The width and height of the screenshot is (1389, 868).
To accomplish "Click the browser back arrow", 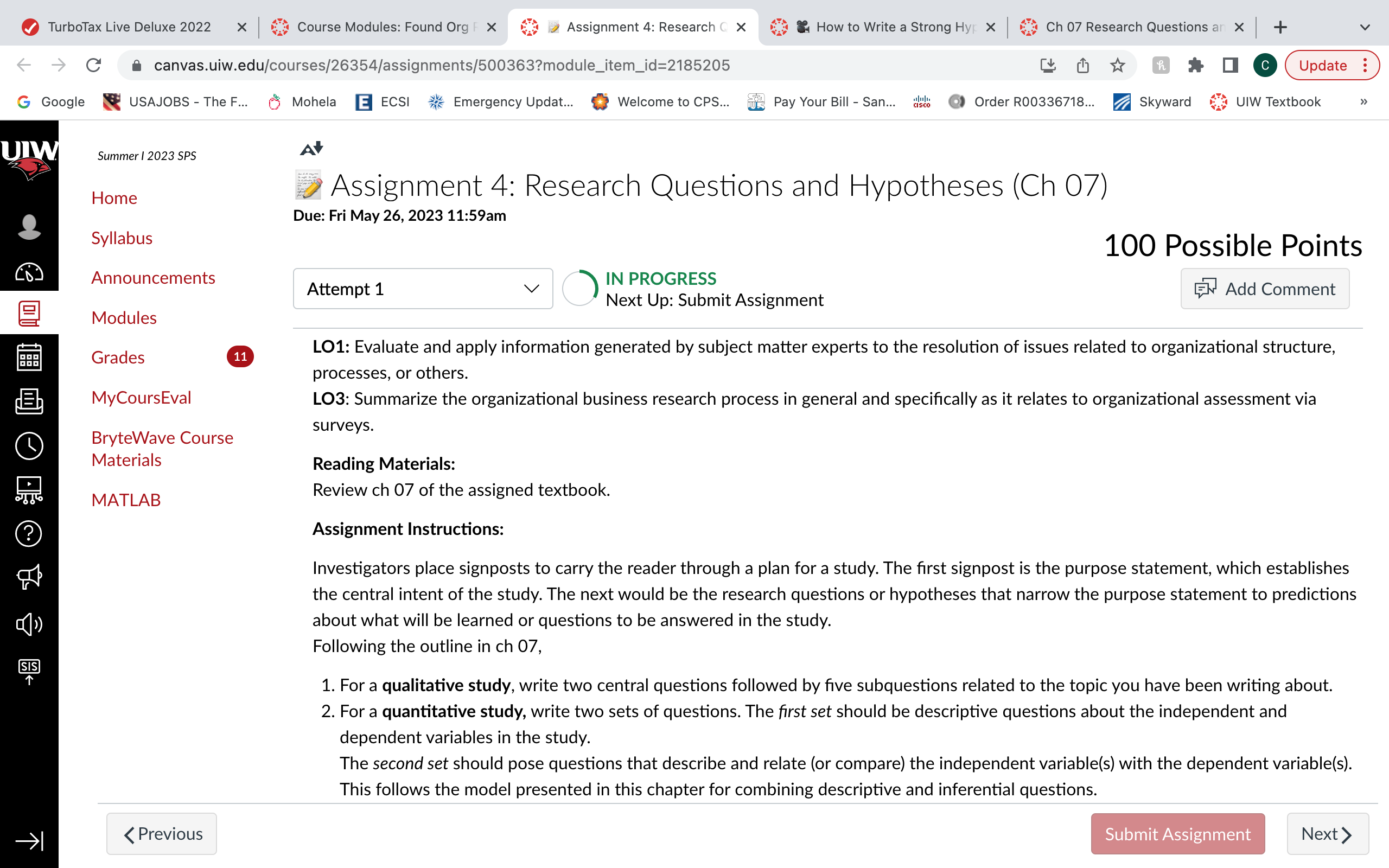I will pos(23,66).
